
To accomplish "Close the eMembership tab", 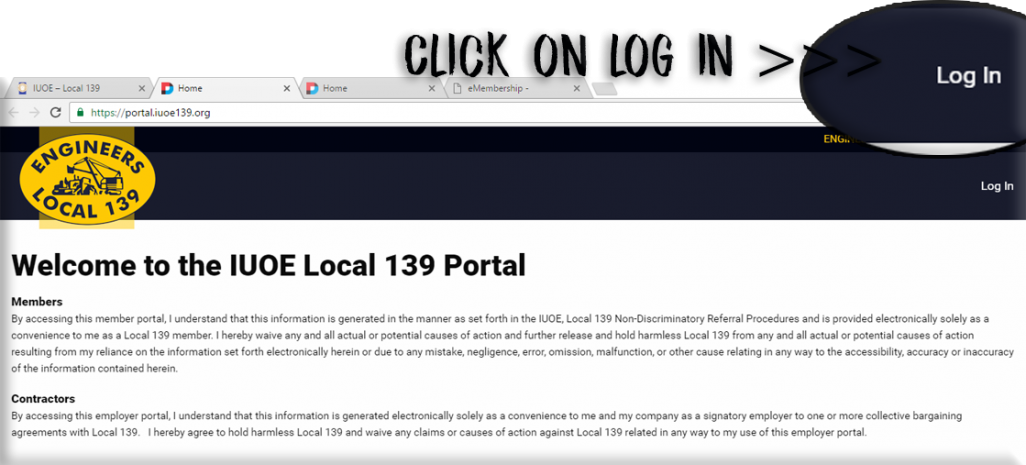I will click(577, 89).
